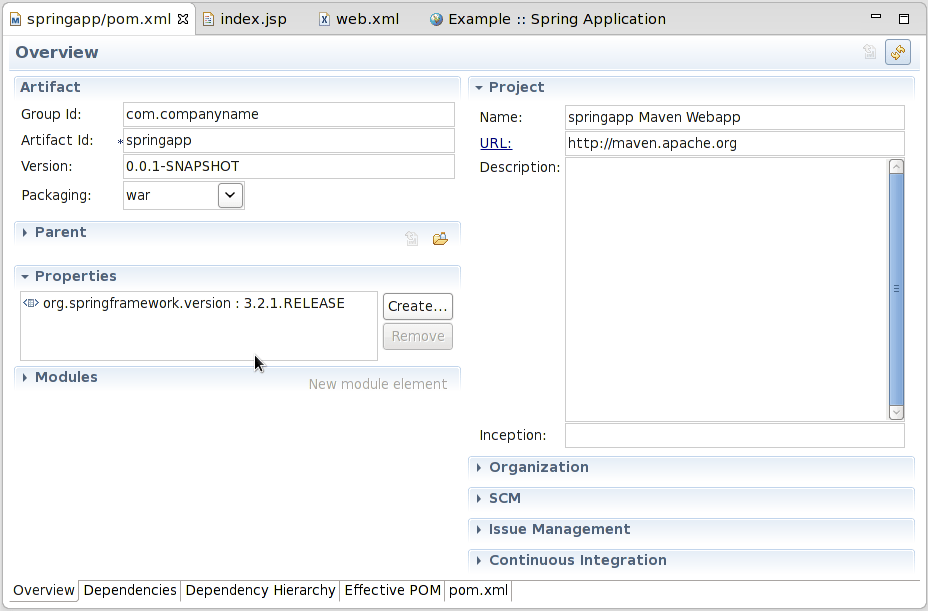This screenshot has height=611, width=928.
Task: Expand the Modules section
Action: (x=24, y=377)
